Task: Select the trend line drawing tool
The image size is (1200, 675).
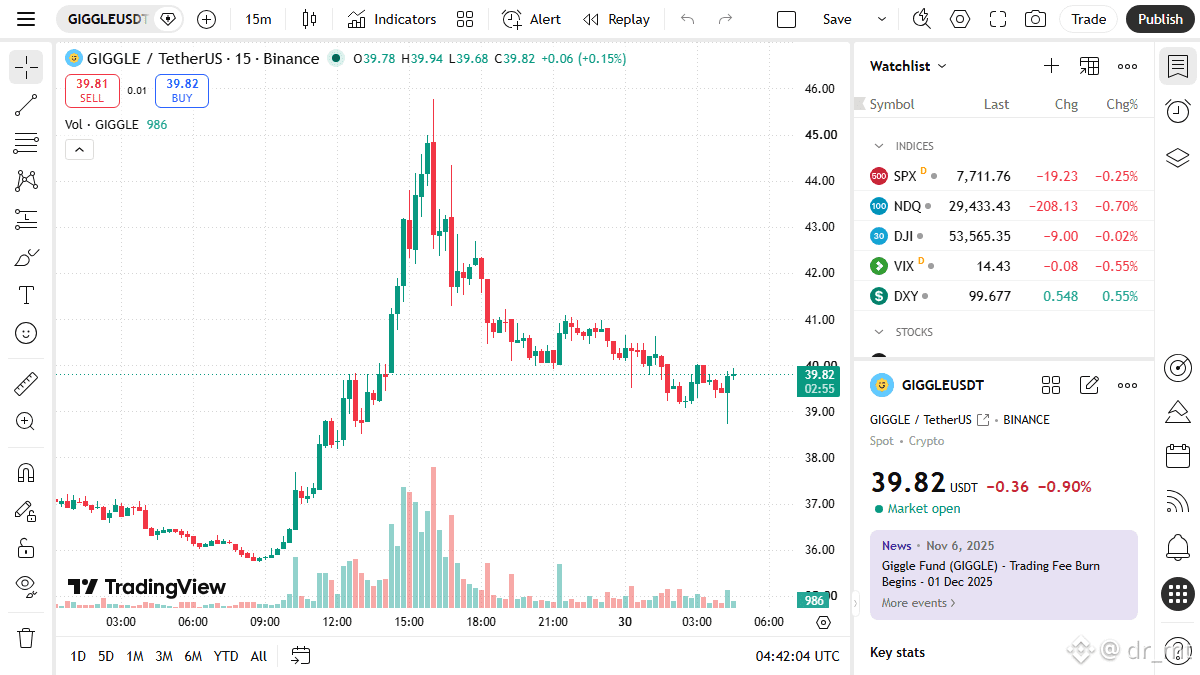Action: click(x=26, y=105)
